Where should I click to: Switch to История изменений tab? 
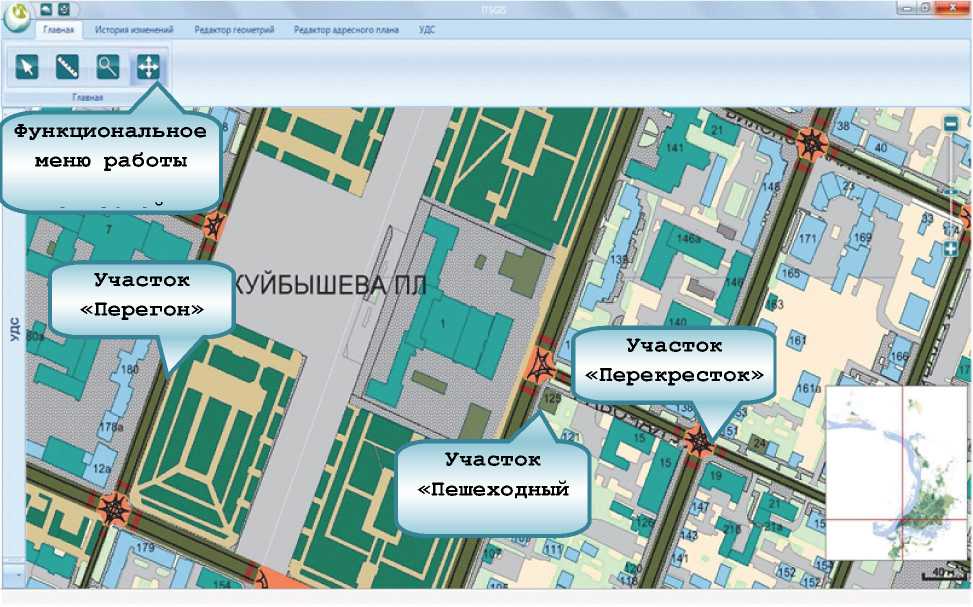pyautogui.click(x=134, y=30)
